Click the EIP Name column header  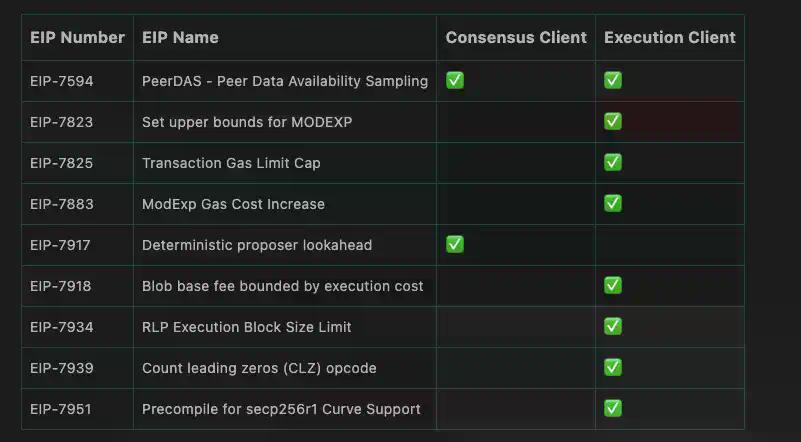(x=180, y=38)
